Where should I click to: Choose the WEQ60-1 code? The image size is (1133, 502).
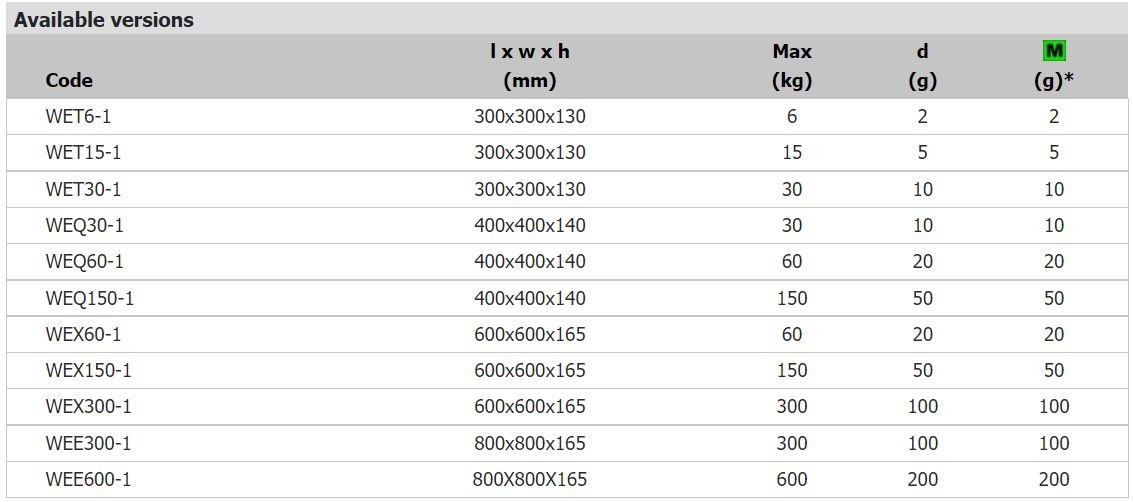click(85, 261)
